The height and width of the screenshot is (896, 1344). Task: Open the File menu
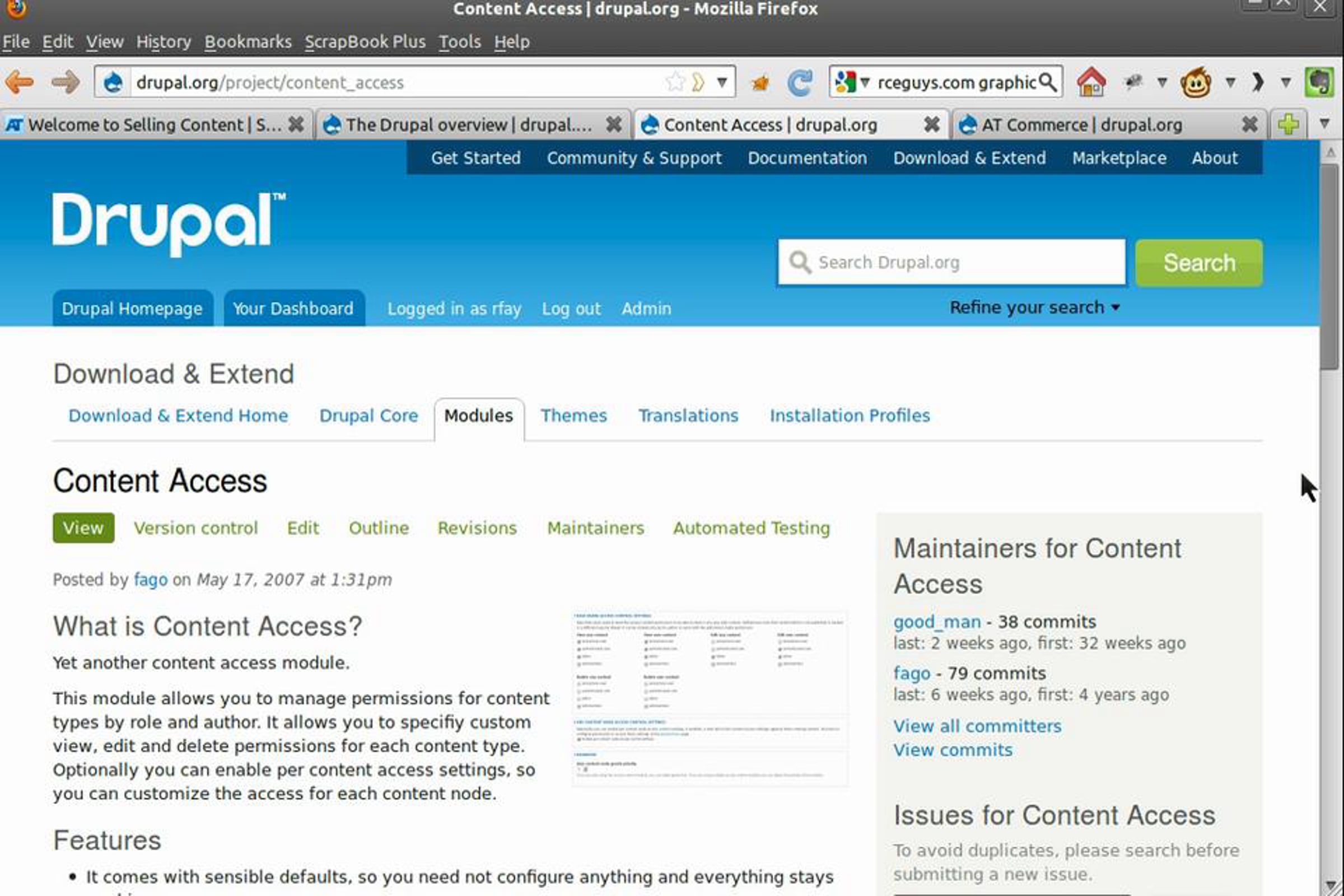[16, 41]
